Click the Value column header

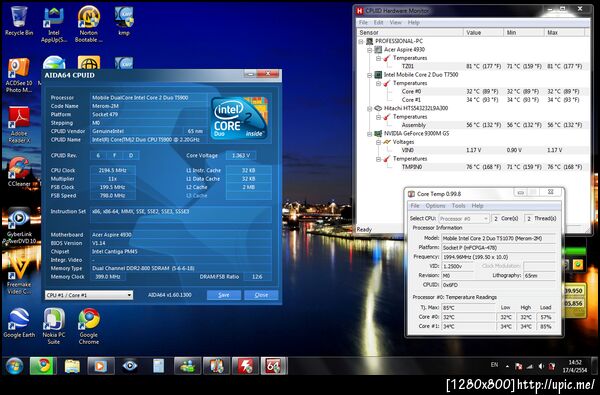(x=483, y=33)
